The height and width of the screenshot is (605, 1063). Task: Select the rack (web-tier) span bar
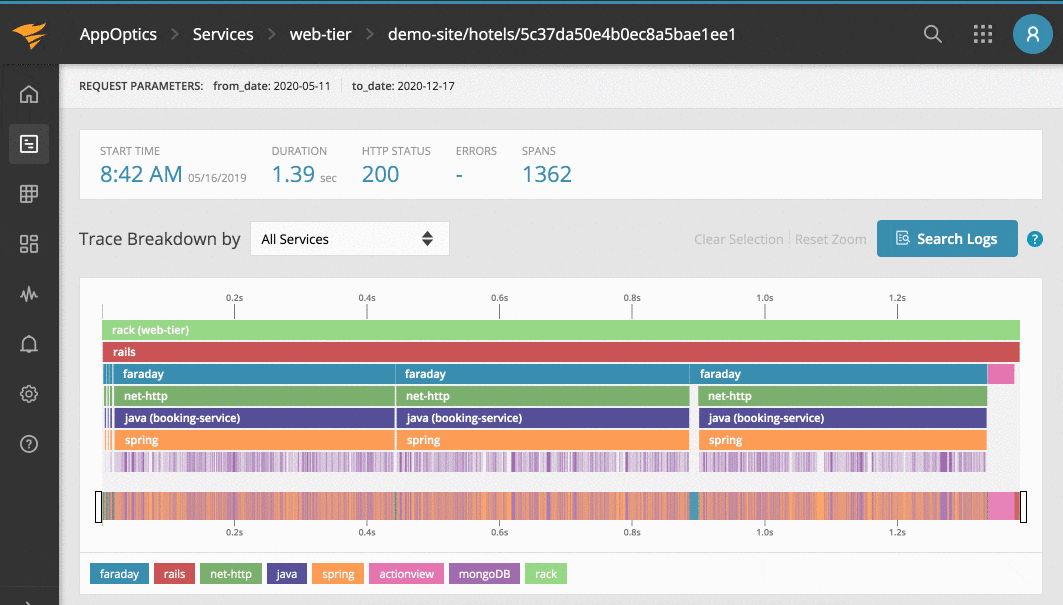tap(561, 330)
